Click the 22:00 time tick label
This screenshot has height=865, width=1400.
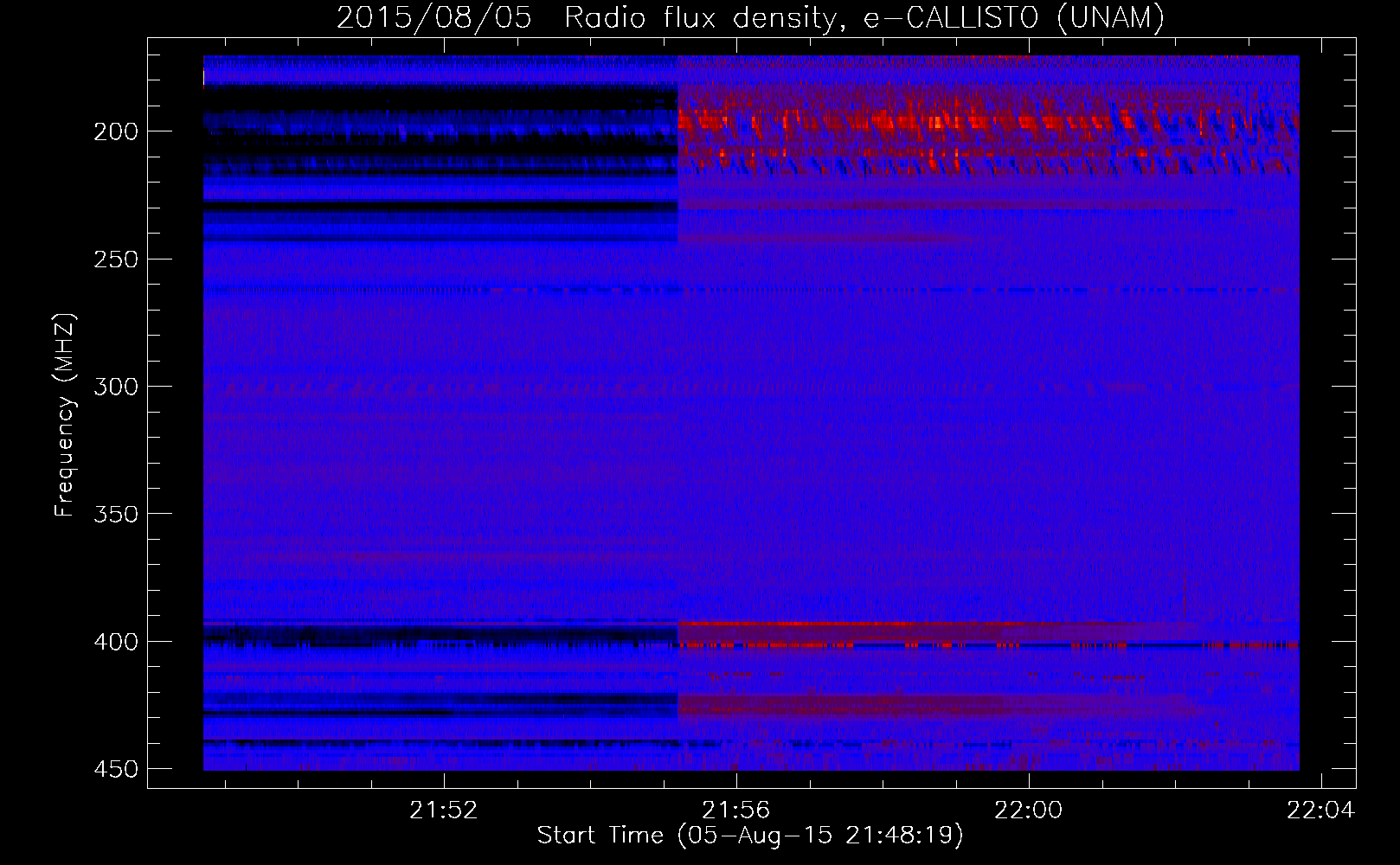click(1029, 811)
